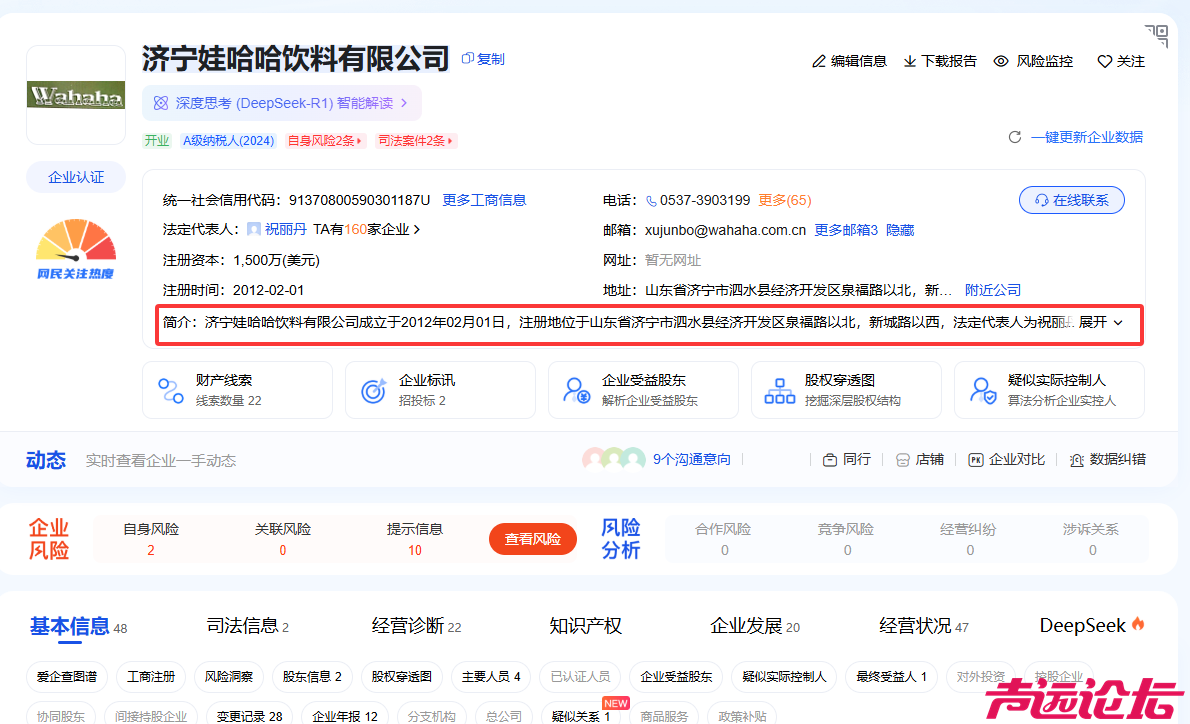Image resolution: width=1190 pixels, height=724 pixels.
Task: Open 自身风险2条 tag
Action: click(x=325, y=140)
